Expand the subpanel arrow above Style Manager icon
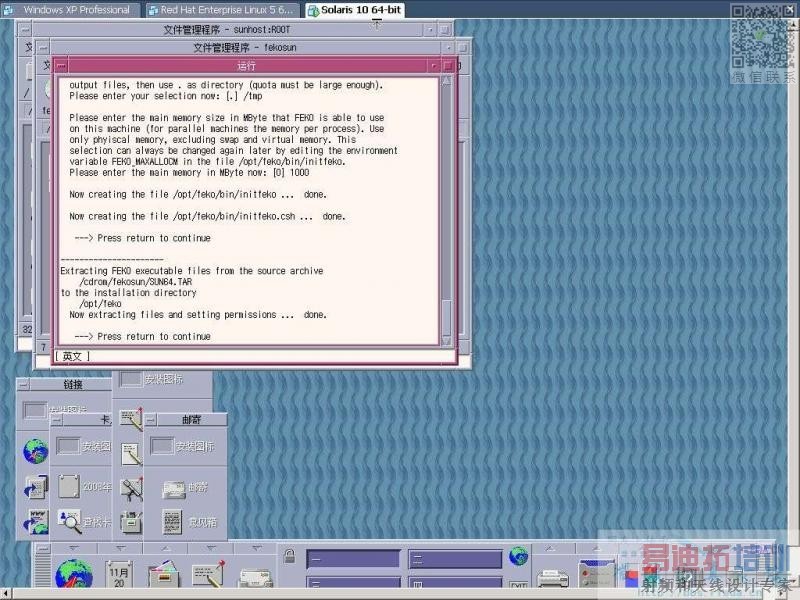Image resolution: width=800 pixels, height=600 pixels. [595, 548]
